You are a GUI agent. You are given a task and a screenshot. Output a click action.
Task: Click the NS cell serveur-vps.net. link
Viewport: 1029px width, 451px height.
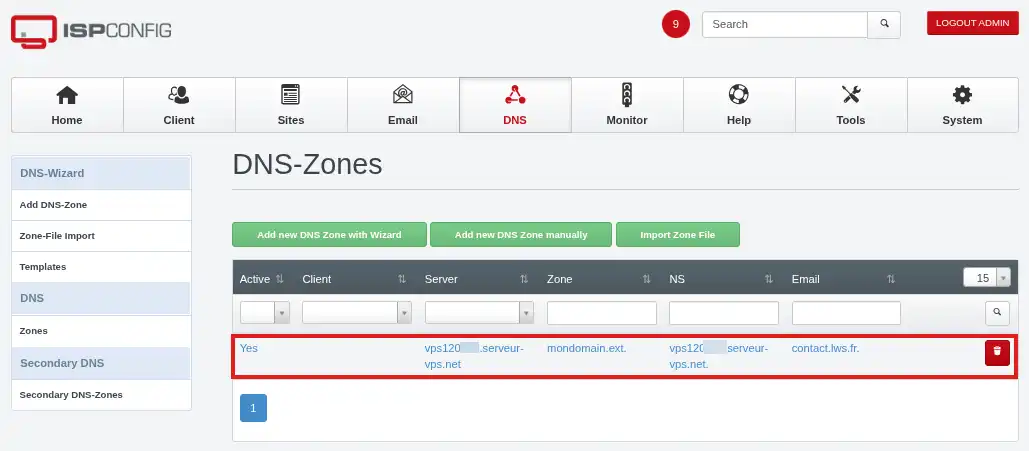point(719,356)
